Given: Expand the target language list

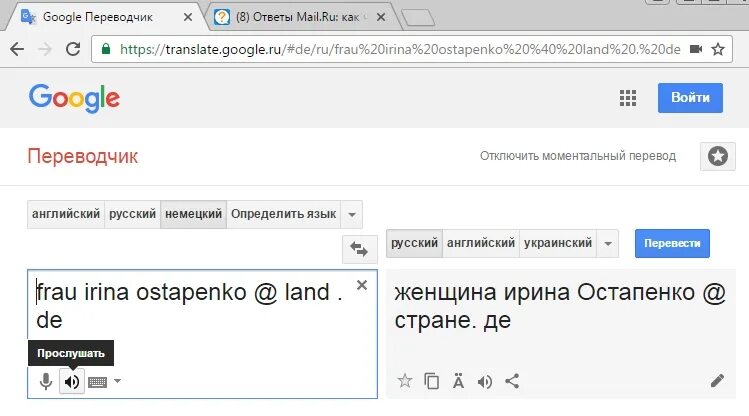Looking at the screenshot, I should (608, 244).
